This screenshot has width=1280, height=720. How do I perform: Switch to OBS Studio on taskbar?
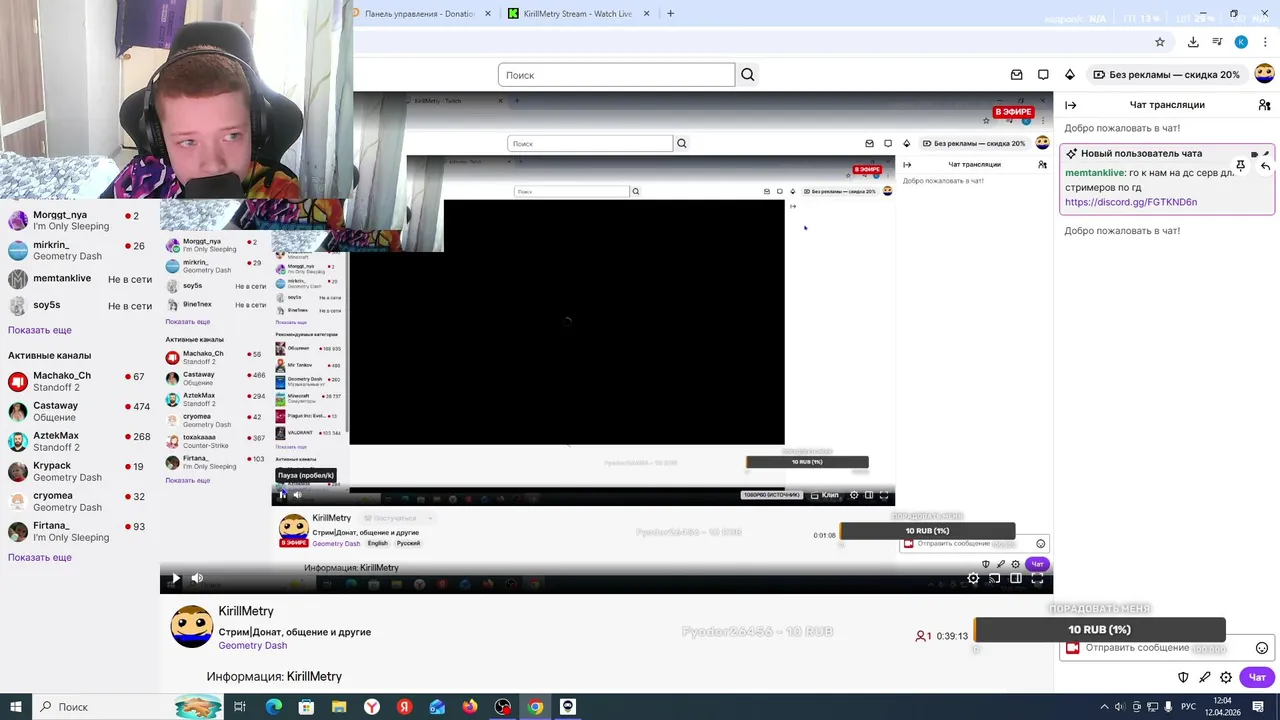[x=503, y=707]
